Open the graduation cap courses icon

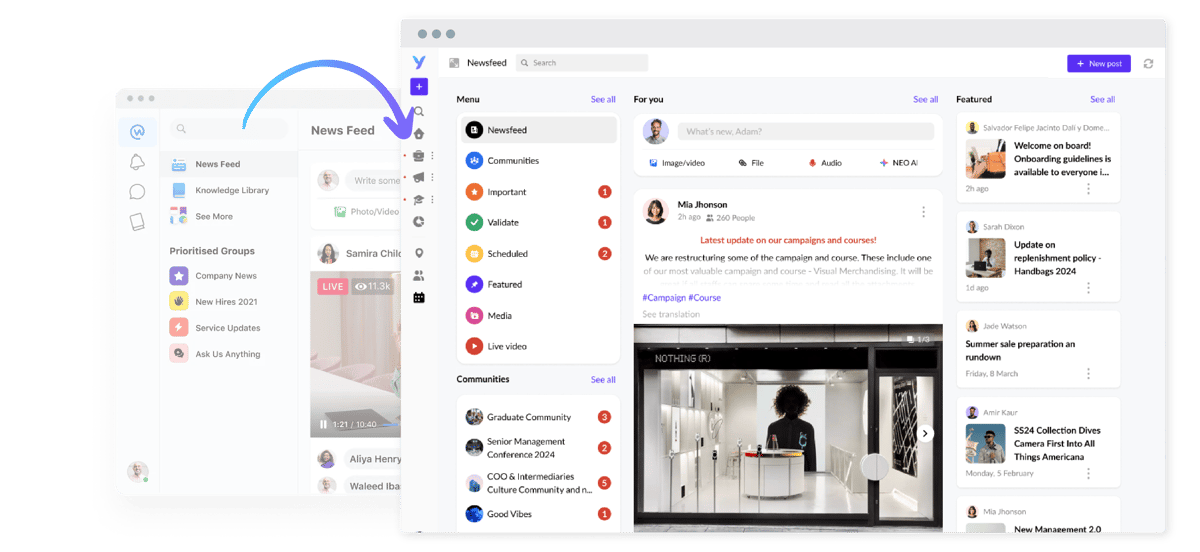tap(419, 200)
